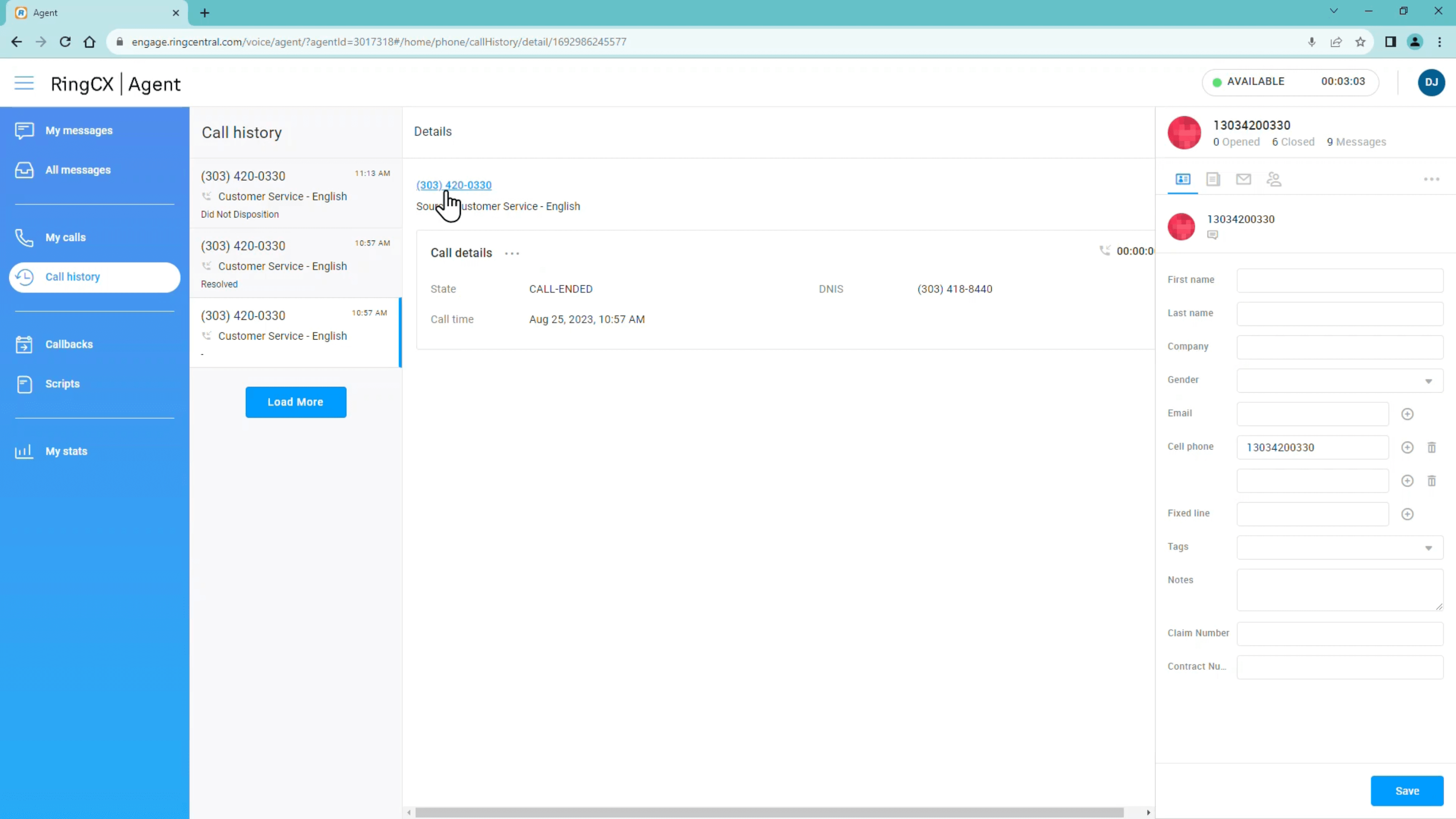Expand the Tags dropdown
Image resolution: width=1456 pixels, height=819 pixels.
(1428, 547)
